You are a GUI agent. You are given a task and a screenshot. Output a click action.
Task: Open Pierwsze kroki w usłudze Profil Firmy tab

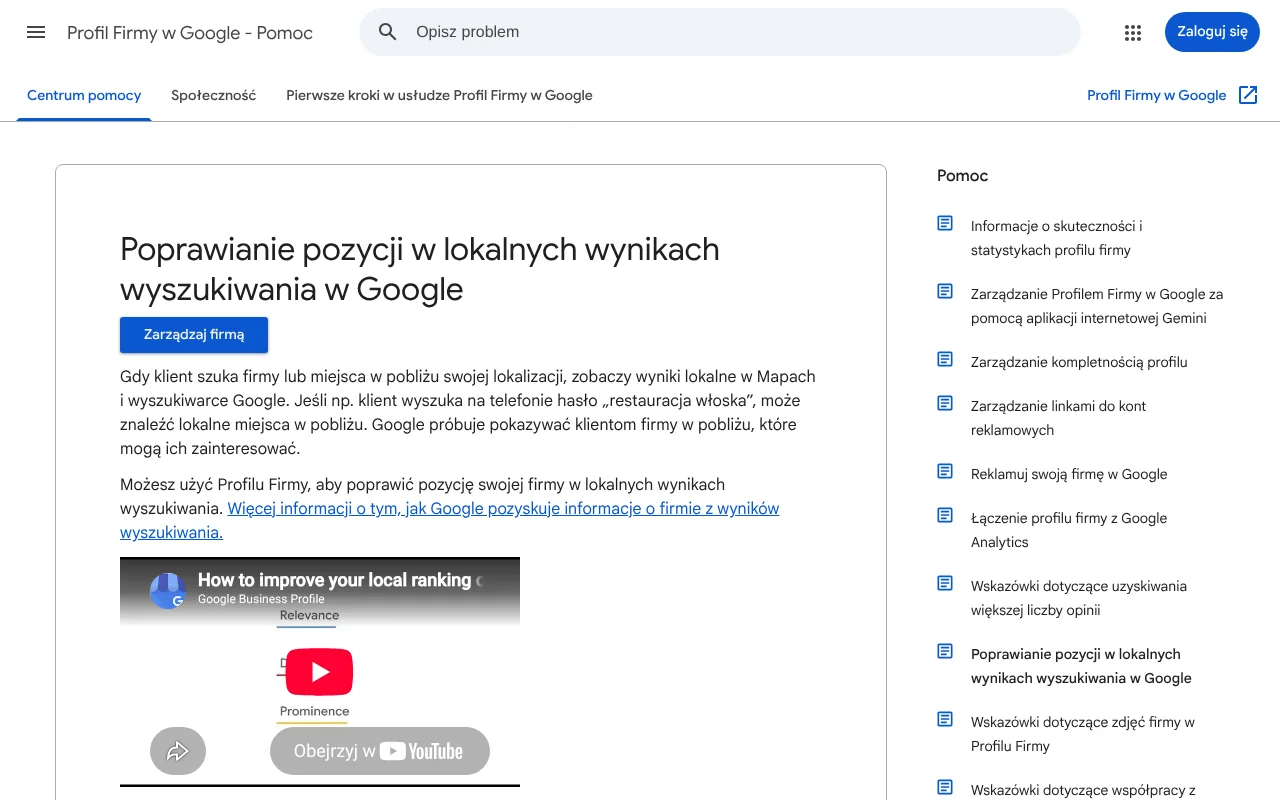point(439,95)
